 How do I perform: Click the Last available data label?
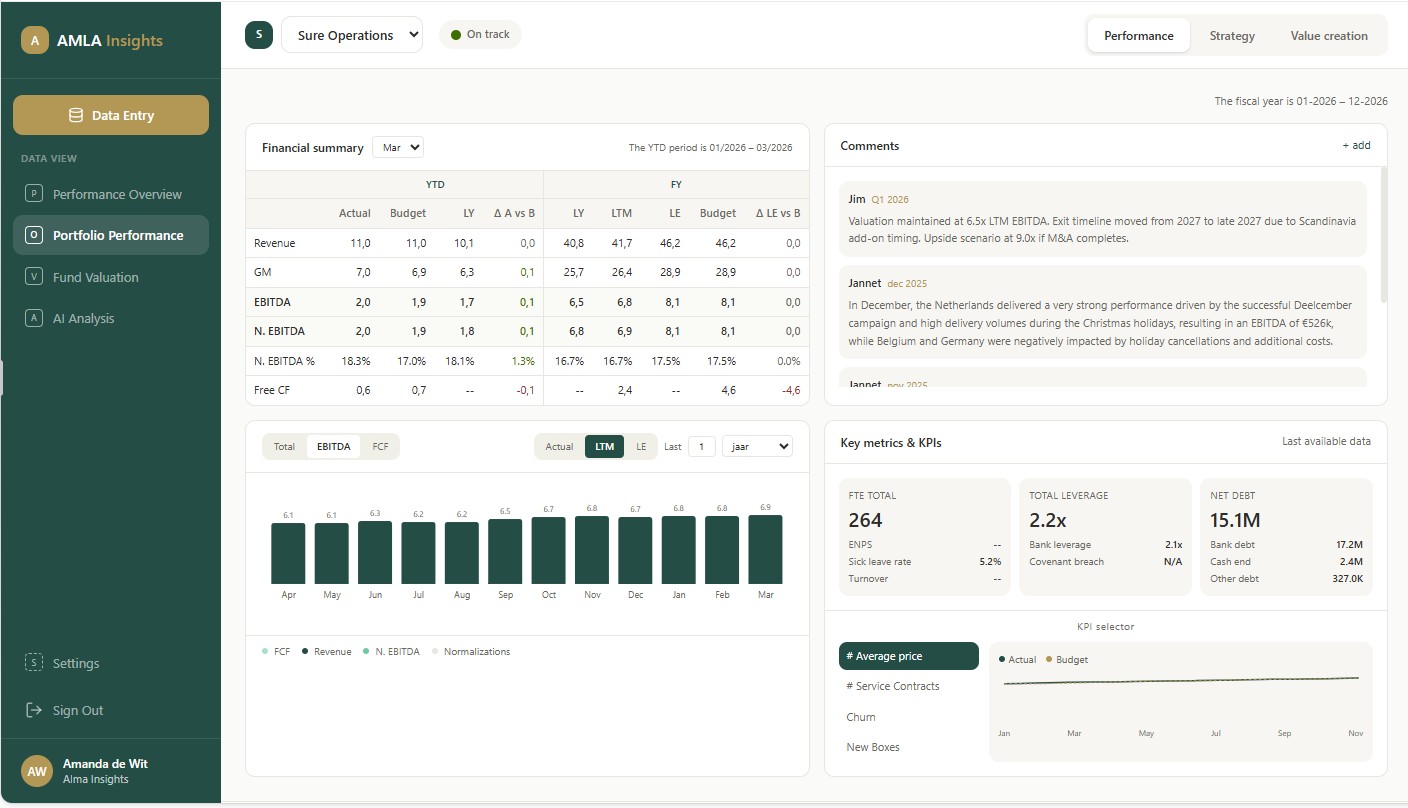(1326, 441)
